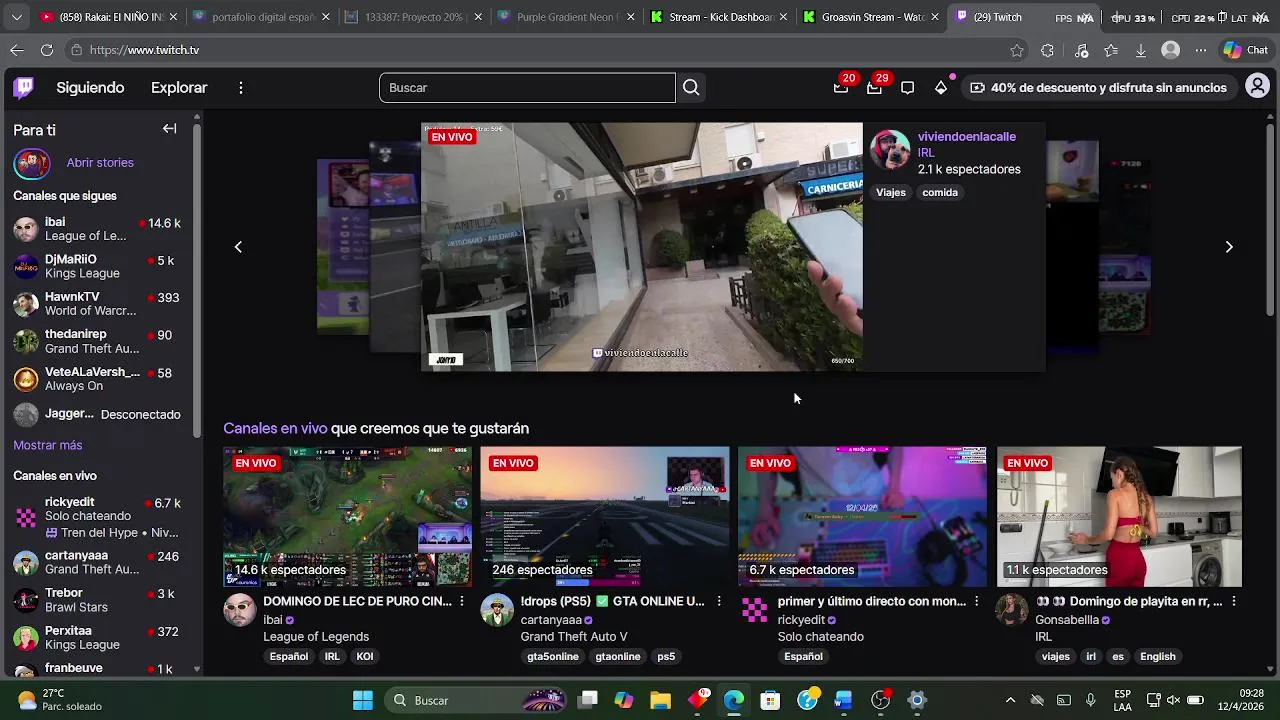
Task: Click the KOI tag under ibai stream
Action: [x=365, y=657]
